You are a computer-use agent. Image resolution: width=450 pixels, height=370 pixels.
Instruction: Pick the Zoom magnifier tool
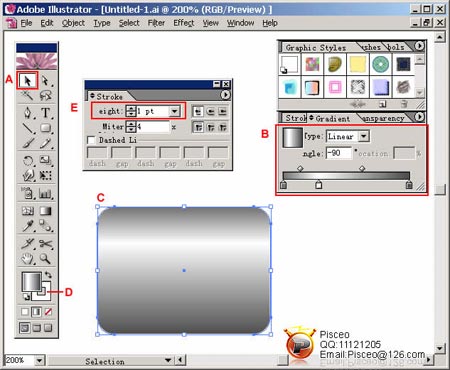coord(46,258)
